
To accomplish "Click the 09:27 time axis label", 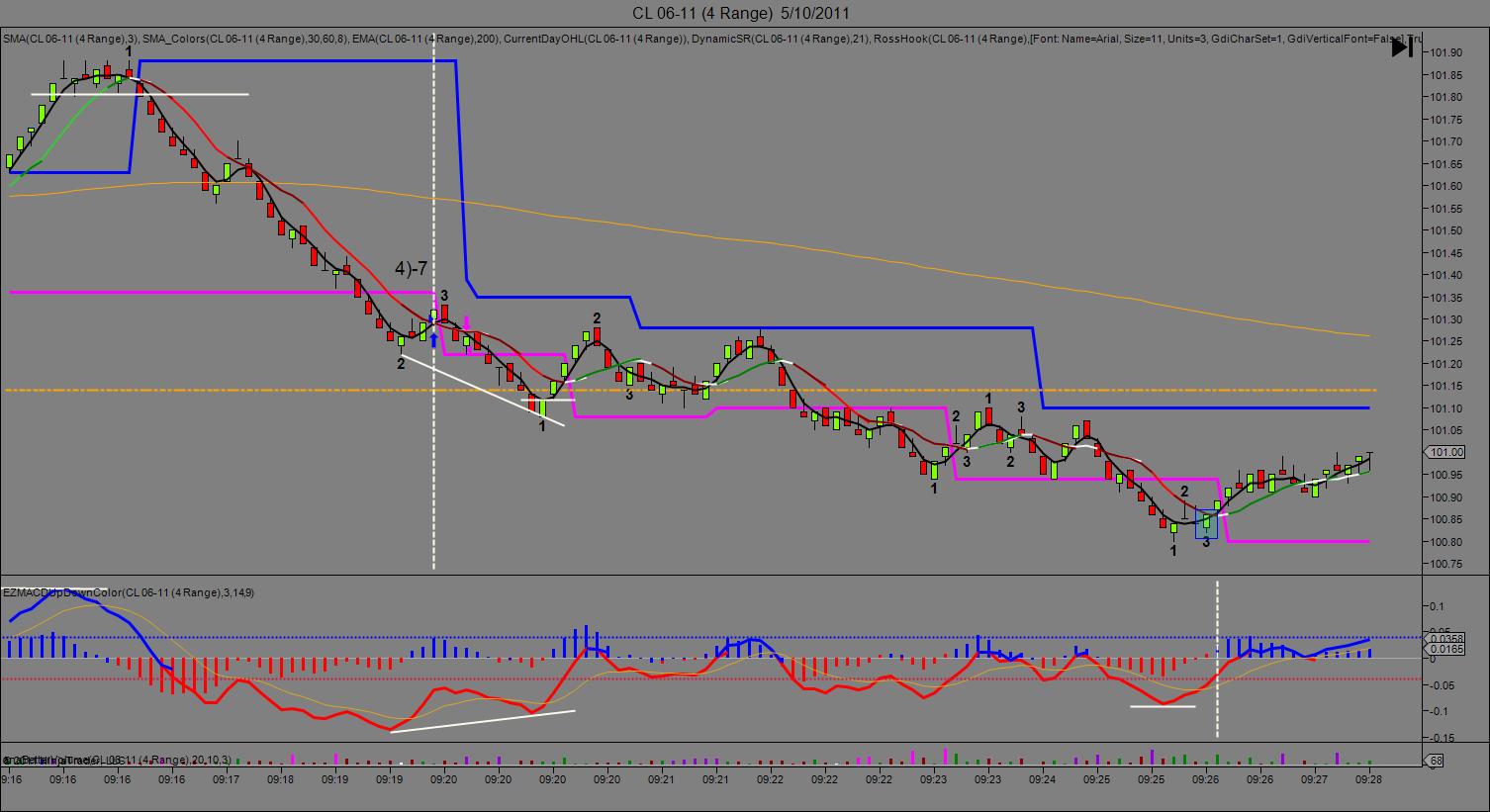I will [x=1314, y=779].
